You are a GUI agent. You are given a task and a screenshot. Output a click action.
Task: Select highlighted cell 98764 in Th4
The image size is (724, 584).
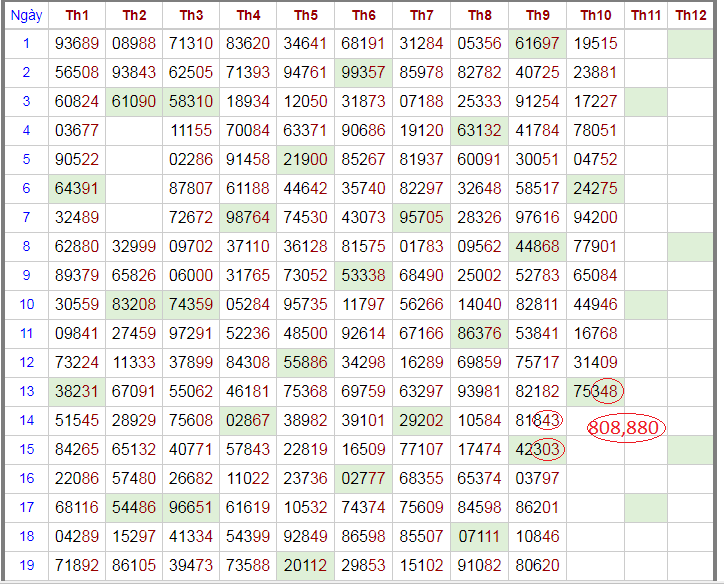[249, 217]
